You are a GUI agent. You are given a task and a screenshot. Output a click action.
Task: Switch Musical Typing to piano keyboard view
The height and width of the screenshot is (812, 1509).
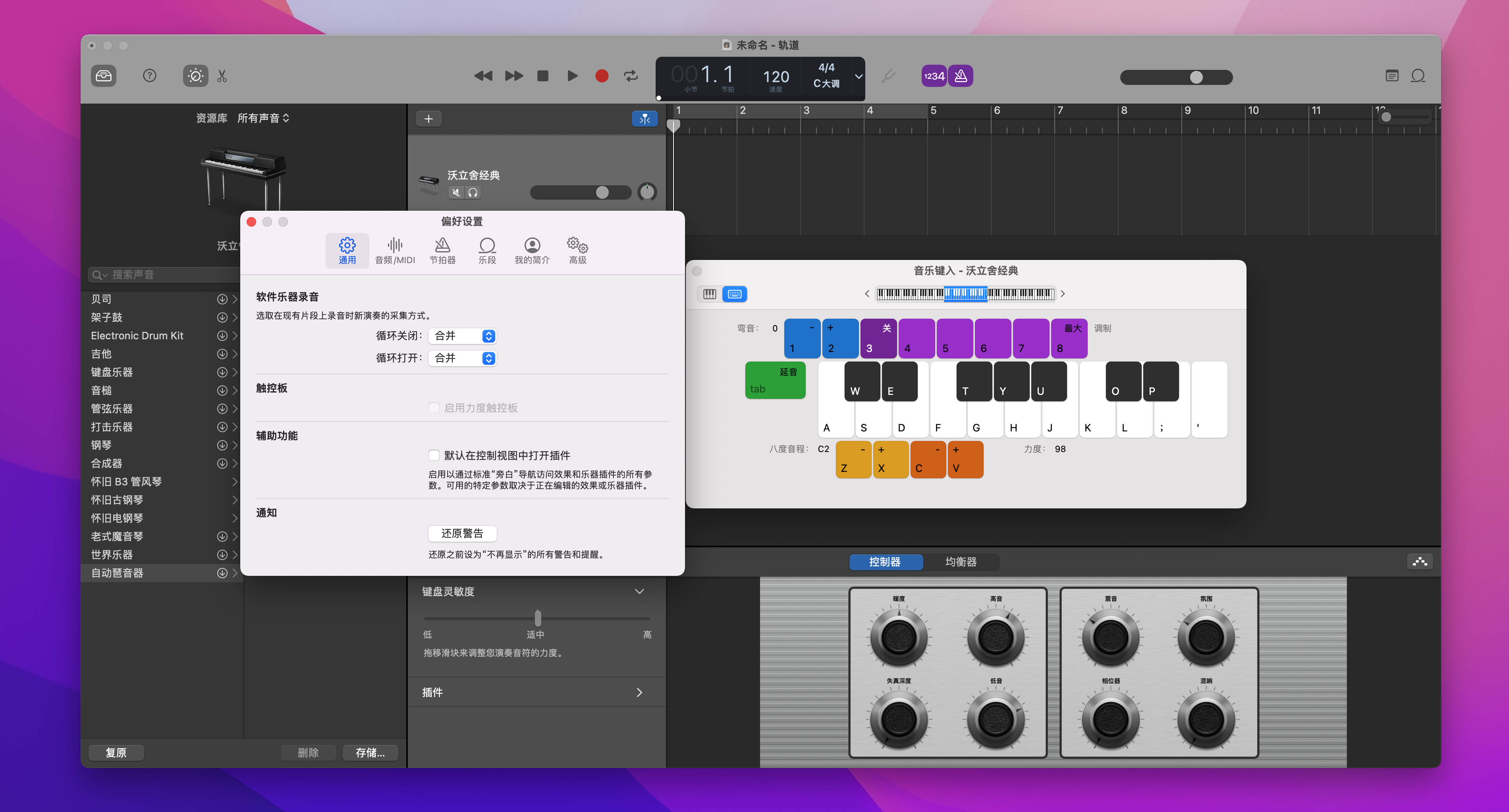709,294
